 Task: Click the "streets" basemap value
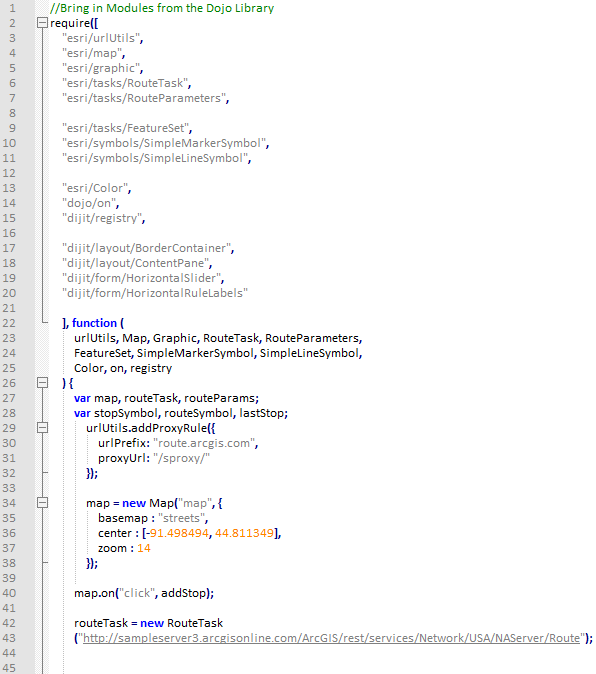pos(181,518)
